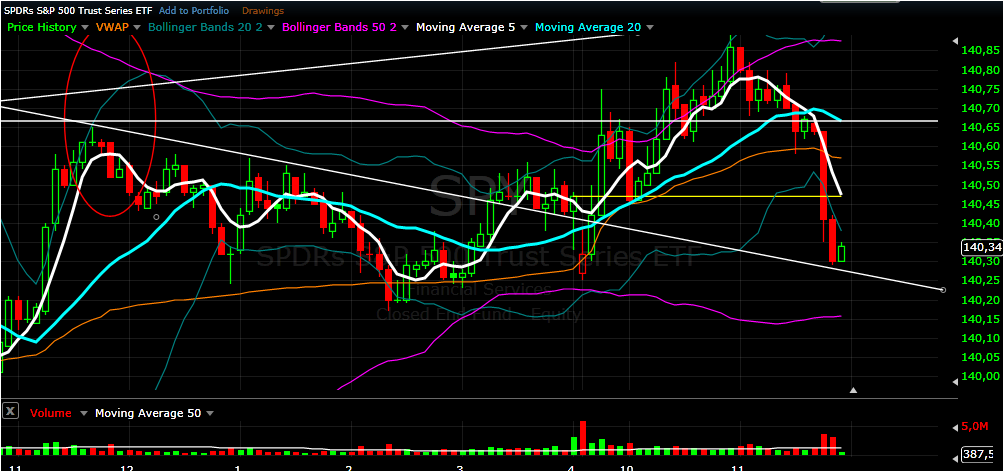Click the small up-arrow scroll marker

coord(853,390)
